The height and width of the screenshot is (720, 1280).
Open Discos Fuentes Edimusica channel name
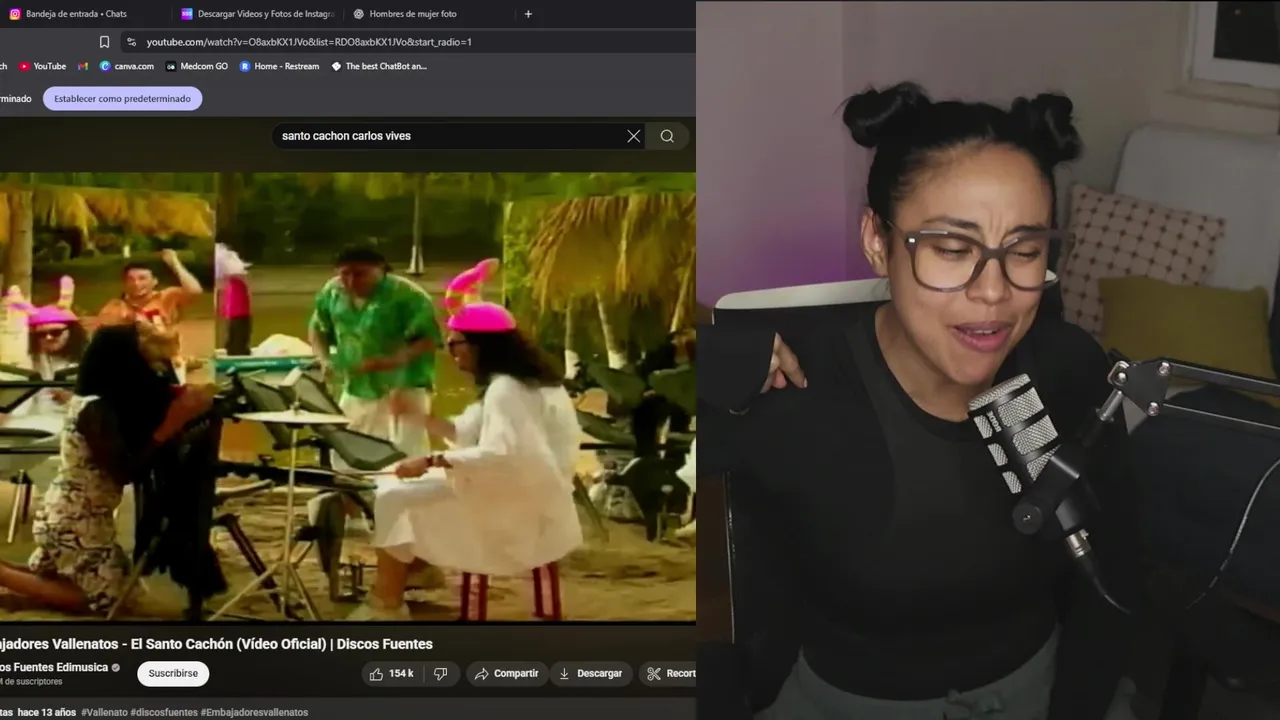[x=54, y=667]
